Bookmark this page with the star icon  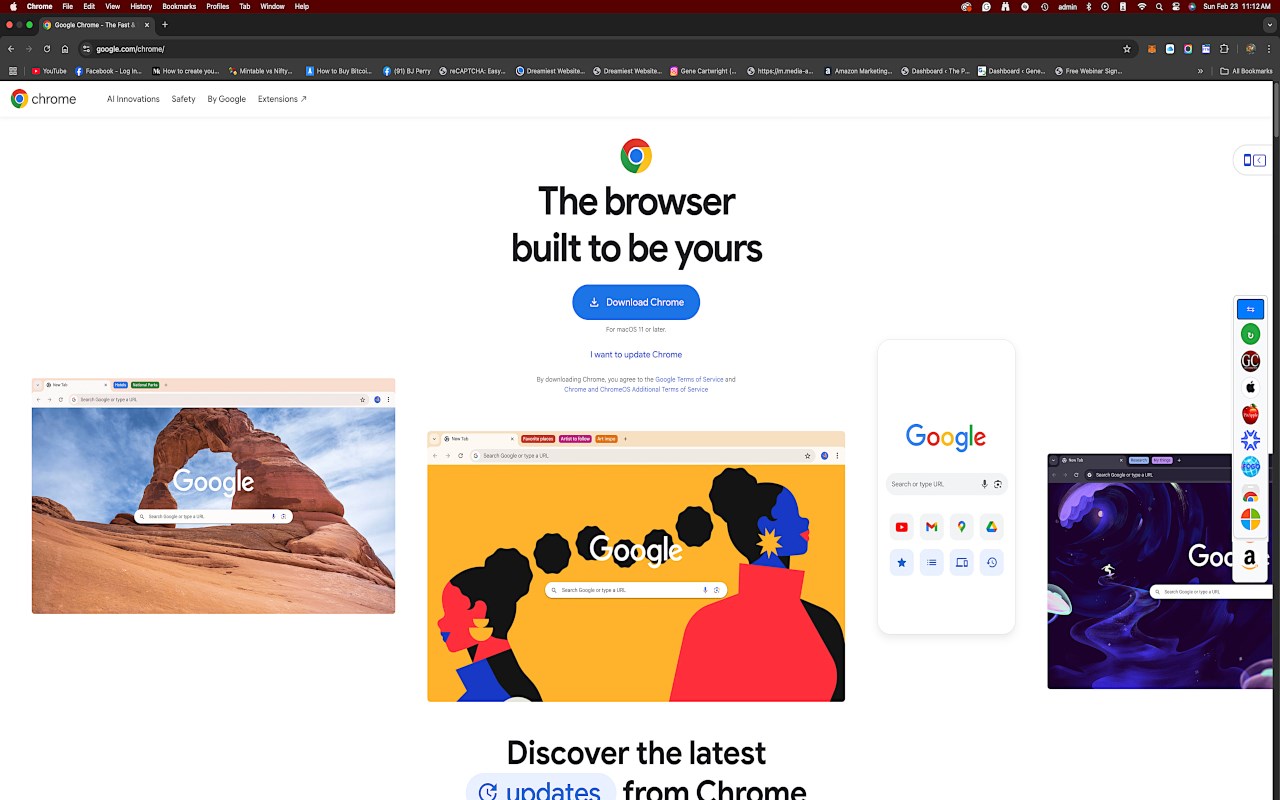click(x=1127, y=49)
